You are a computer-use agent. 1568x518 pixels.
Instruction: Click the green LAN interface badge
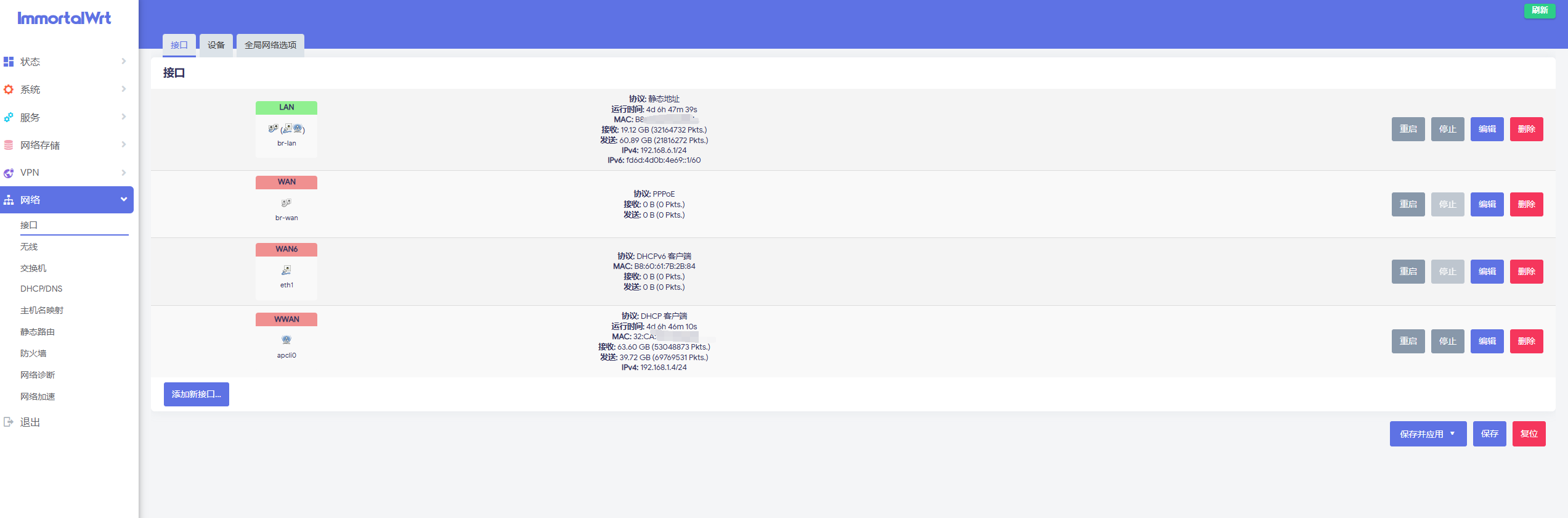[286, 107]
